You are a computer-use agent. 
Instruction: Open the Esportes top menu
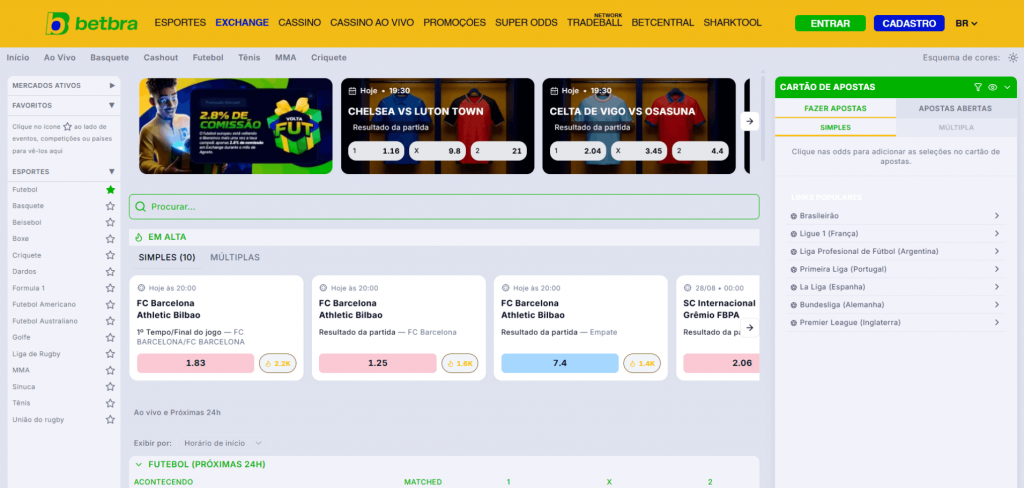point(180,23)
